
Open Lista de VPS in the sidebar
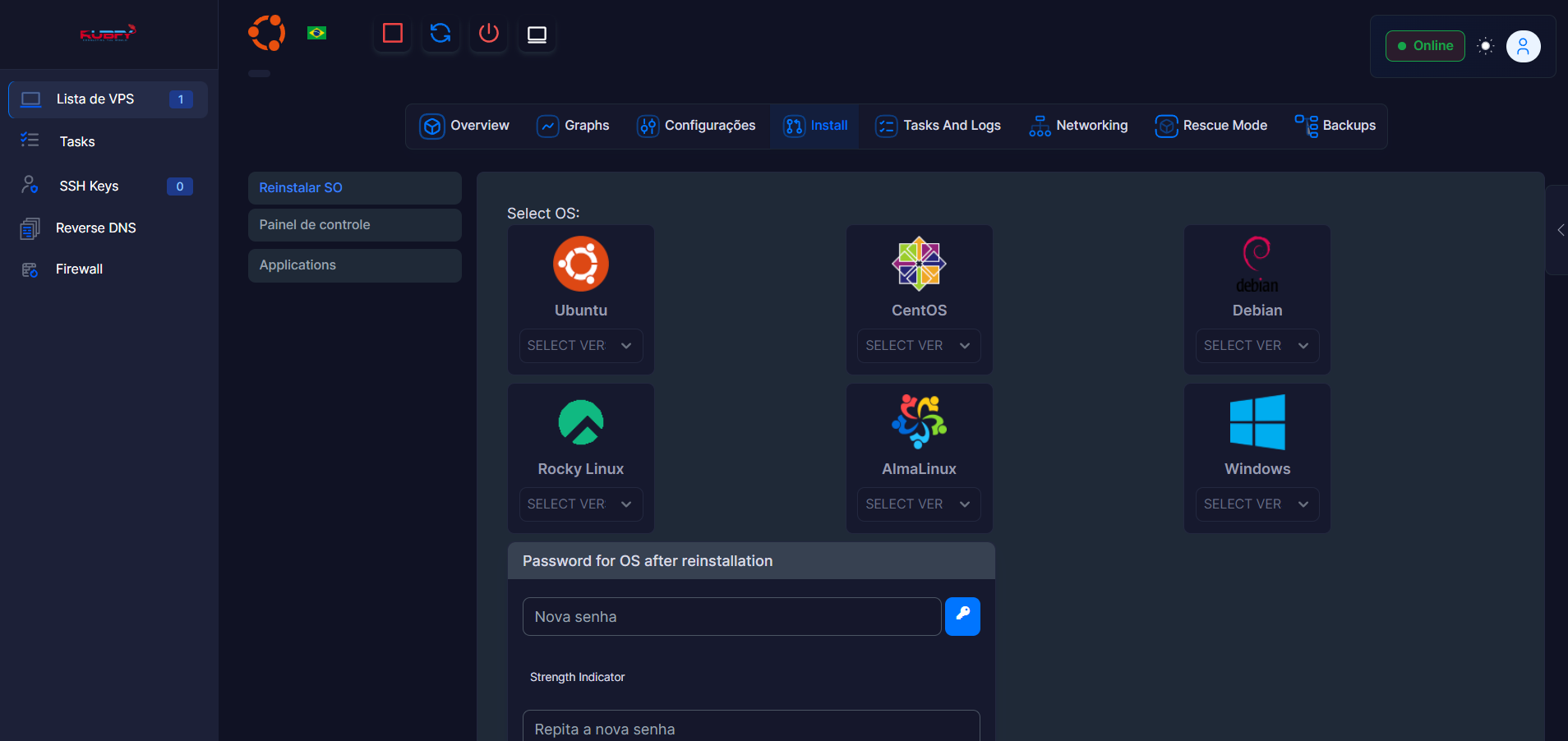click(108, 99)
